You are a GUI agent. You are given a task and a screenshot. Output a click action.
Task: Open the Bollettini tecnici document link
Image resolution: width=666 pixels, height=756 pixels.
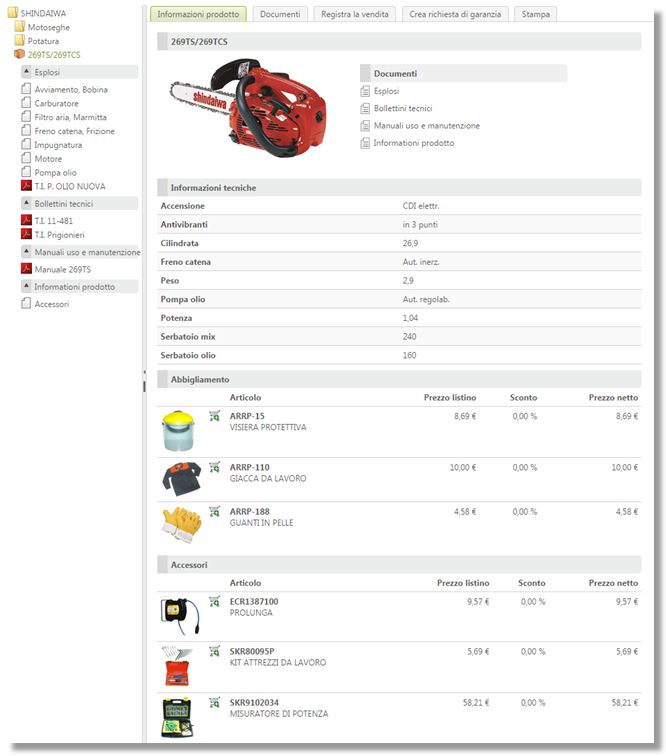(402, 108)
